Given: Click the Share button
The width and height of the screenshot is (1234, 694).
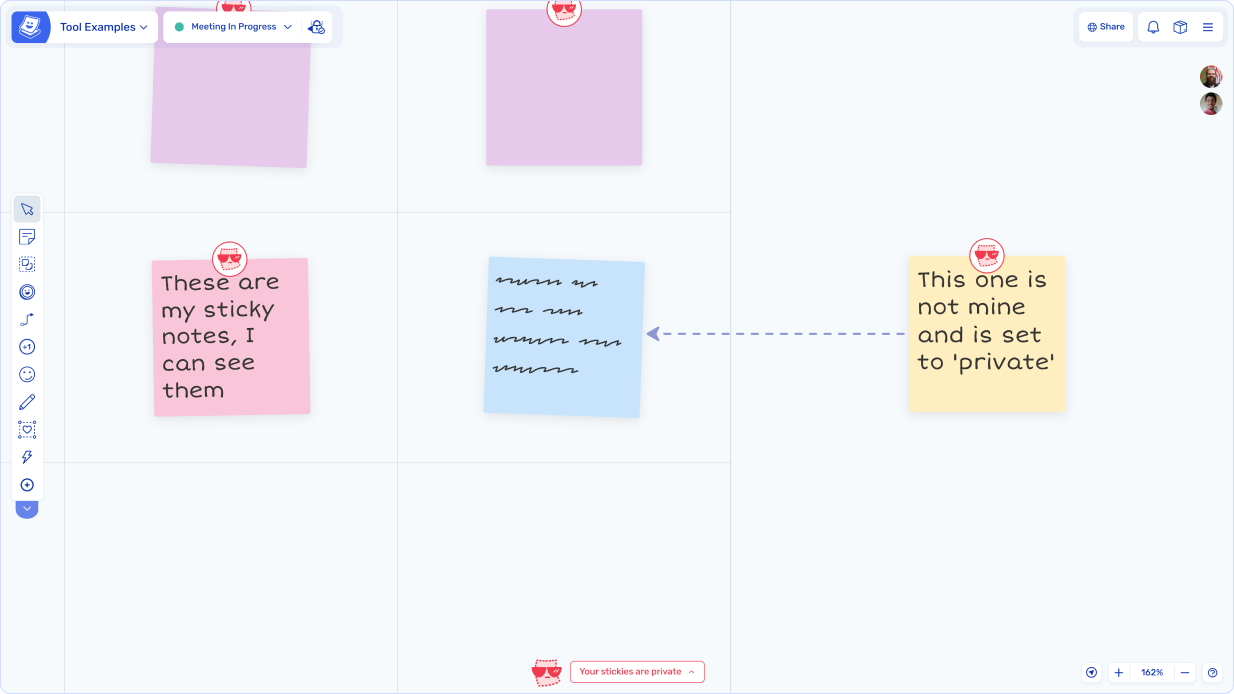Looking at the screenshot, I should click(x=1105, y=27).
